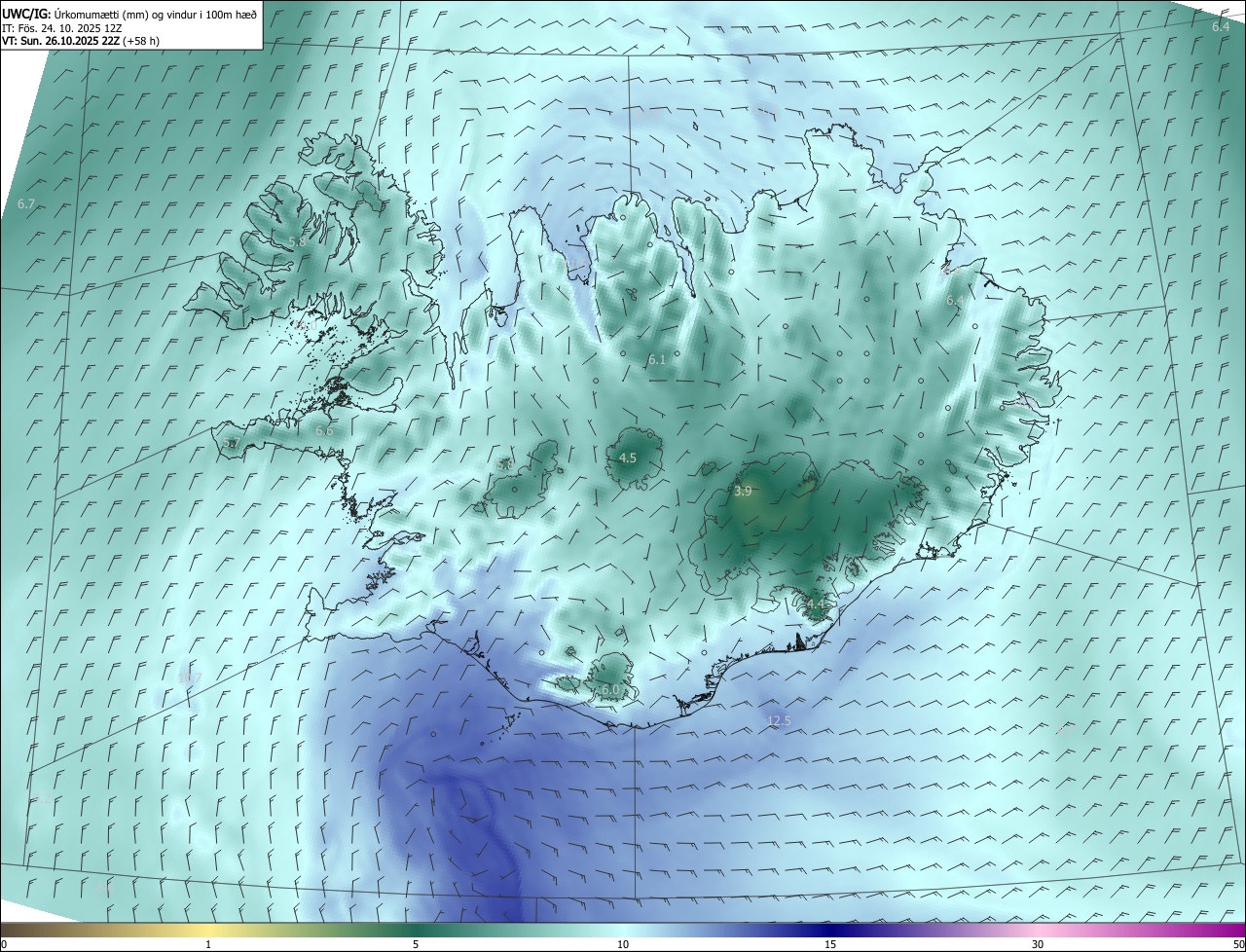Click the 3.9 value on Vatnajökull glacier
The image size is (1246, 952).
pos(743,492)
